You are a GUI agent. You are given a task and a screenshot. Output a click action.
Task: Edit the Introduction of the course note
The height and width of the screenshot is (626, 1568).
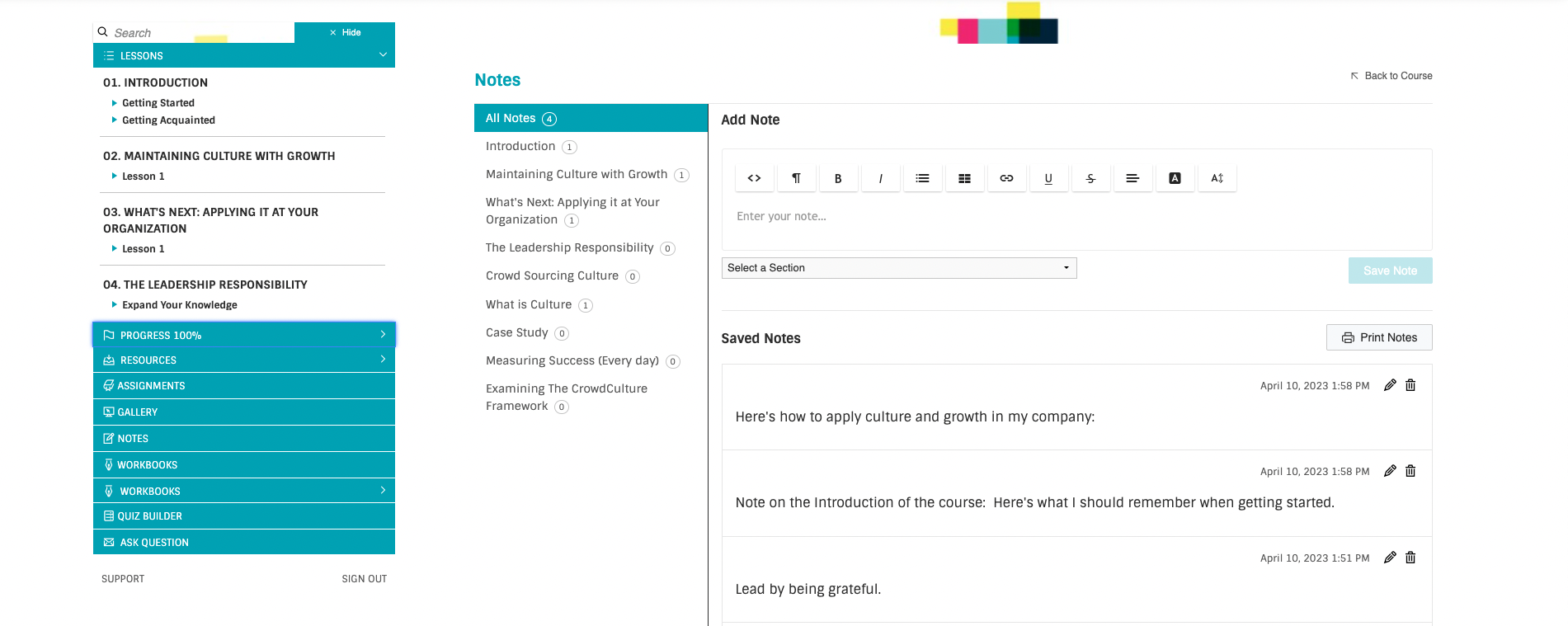coord(1390,471)
